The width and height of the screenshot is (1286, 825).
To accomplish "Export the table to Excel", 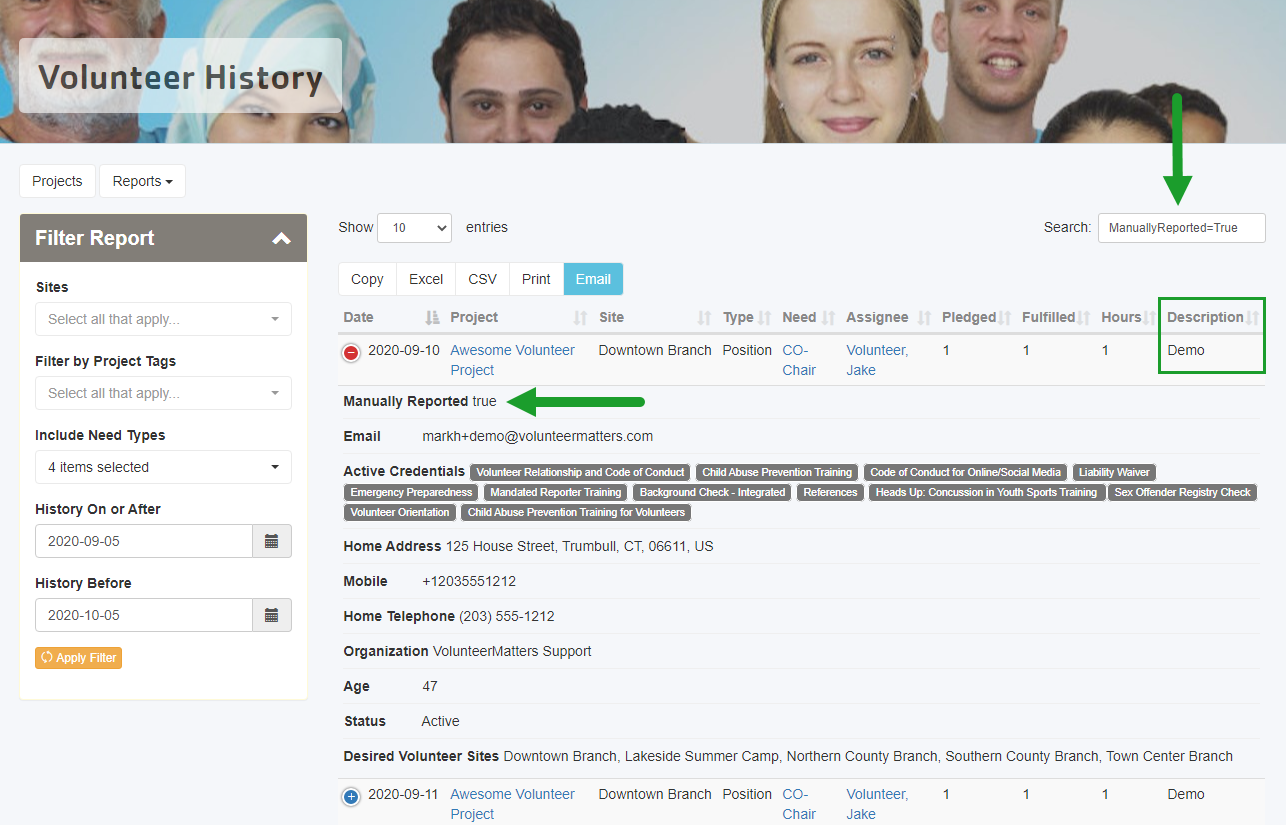I will [x=426, y=279].
